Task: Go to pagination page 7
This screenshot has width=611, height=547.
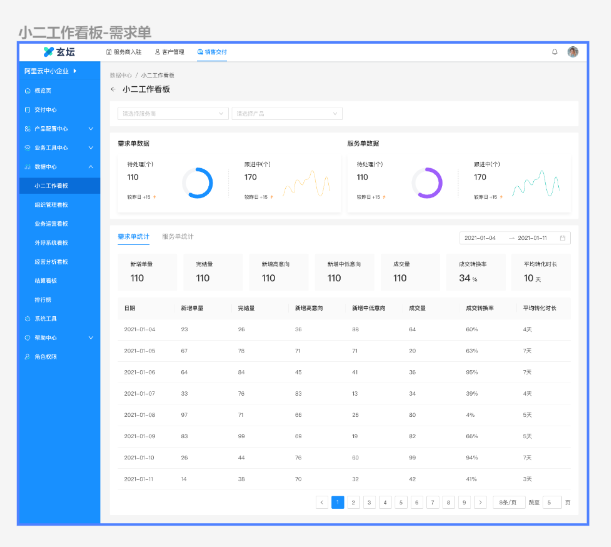Action: [x=433, y=503]
